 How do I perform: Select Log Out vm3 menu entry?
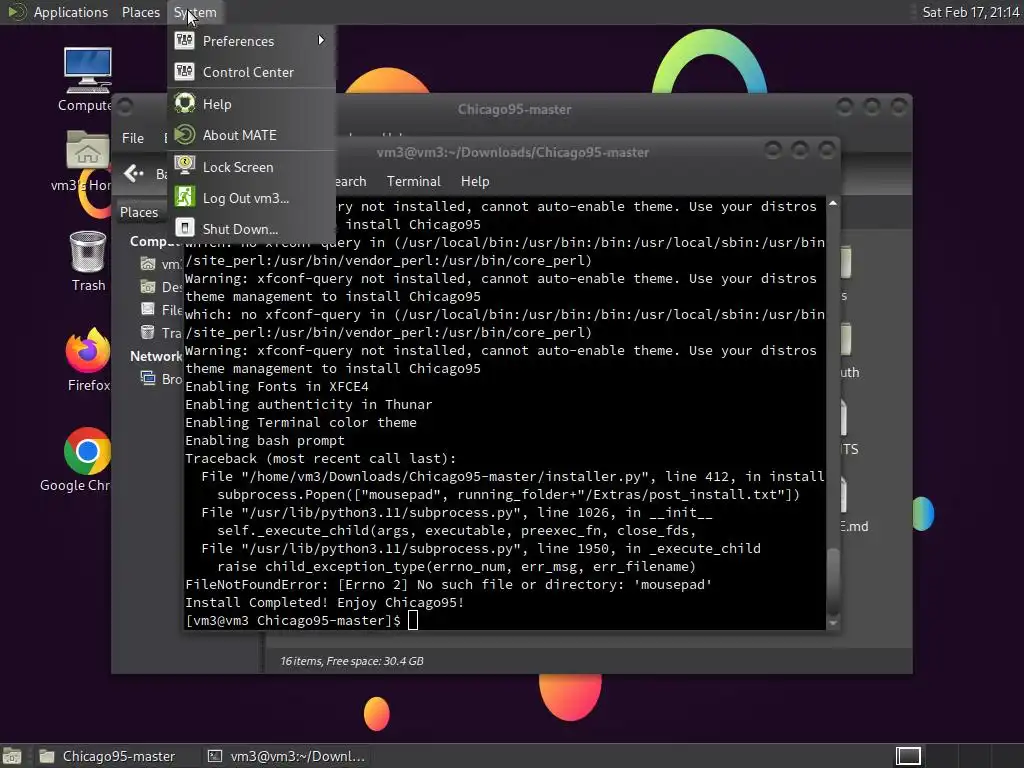pyautogui.click(x=251, y=198)
